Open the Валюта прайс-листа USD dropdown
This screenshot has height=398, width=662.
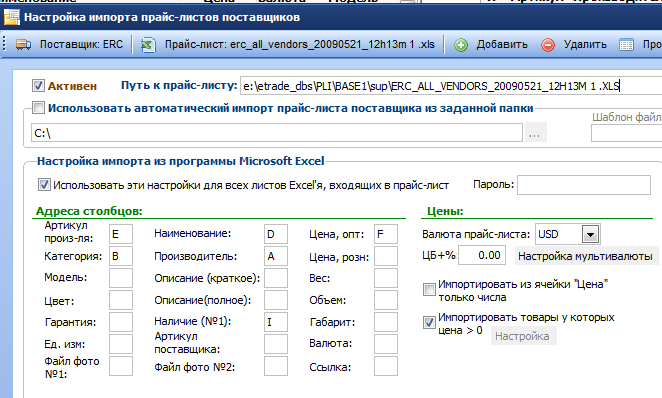pos(590,234)
